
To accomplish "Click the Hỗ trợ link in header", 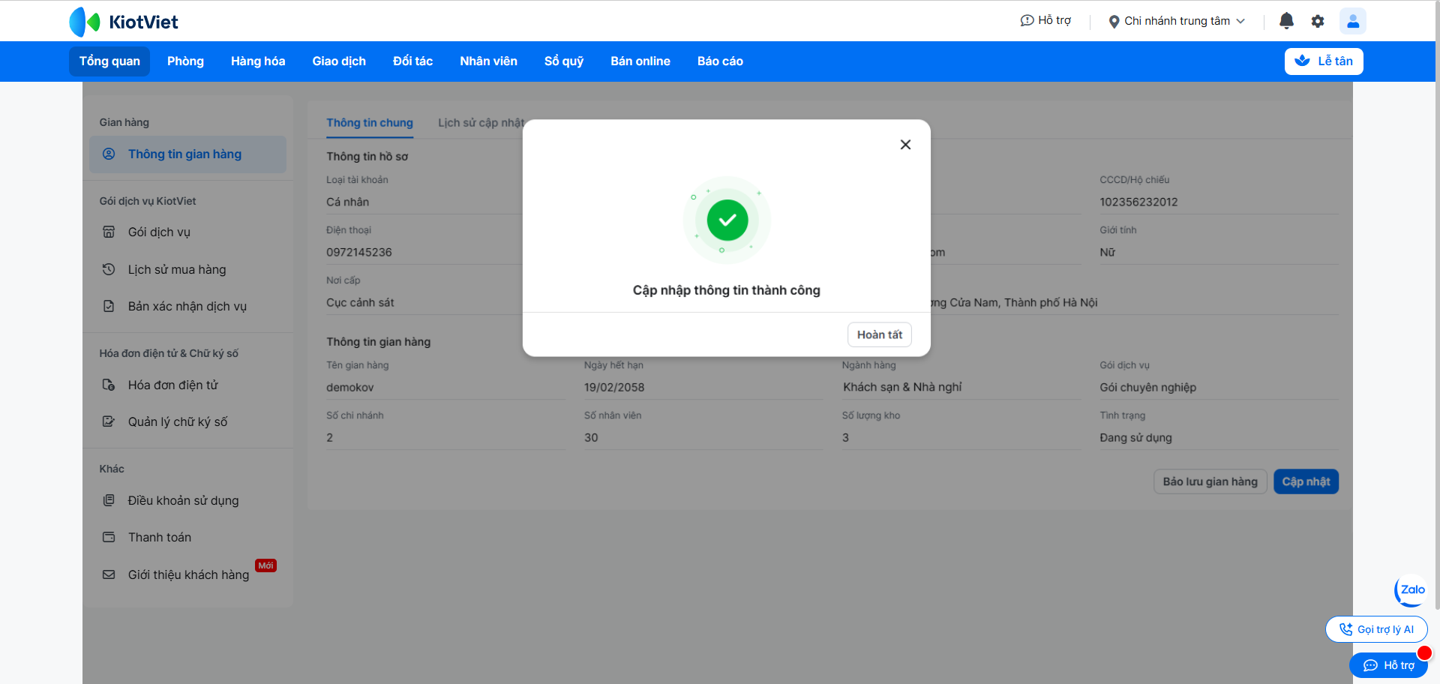I will 1045,21.
